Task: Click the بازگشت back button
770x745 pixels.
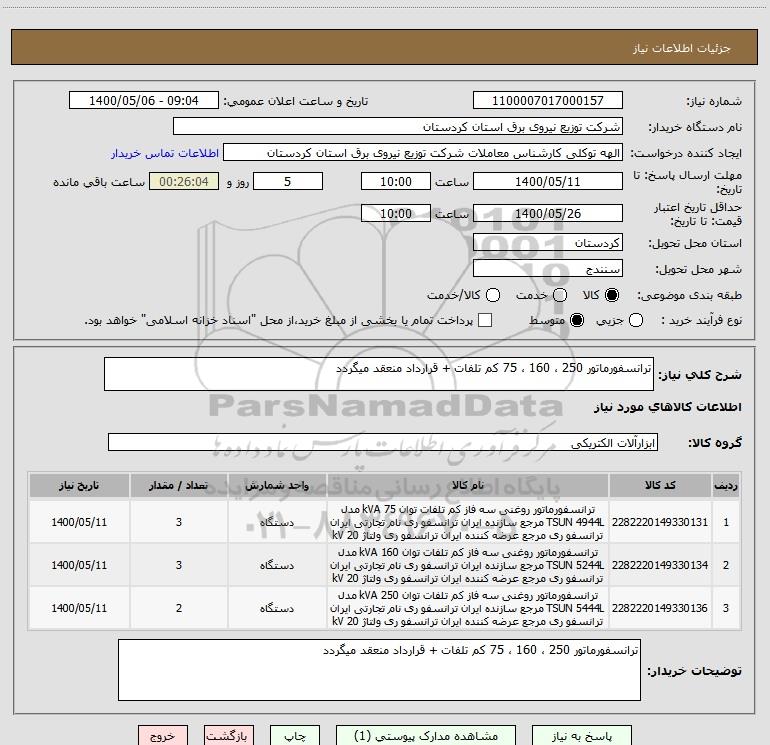Action: [229, 736]
